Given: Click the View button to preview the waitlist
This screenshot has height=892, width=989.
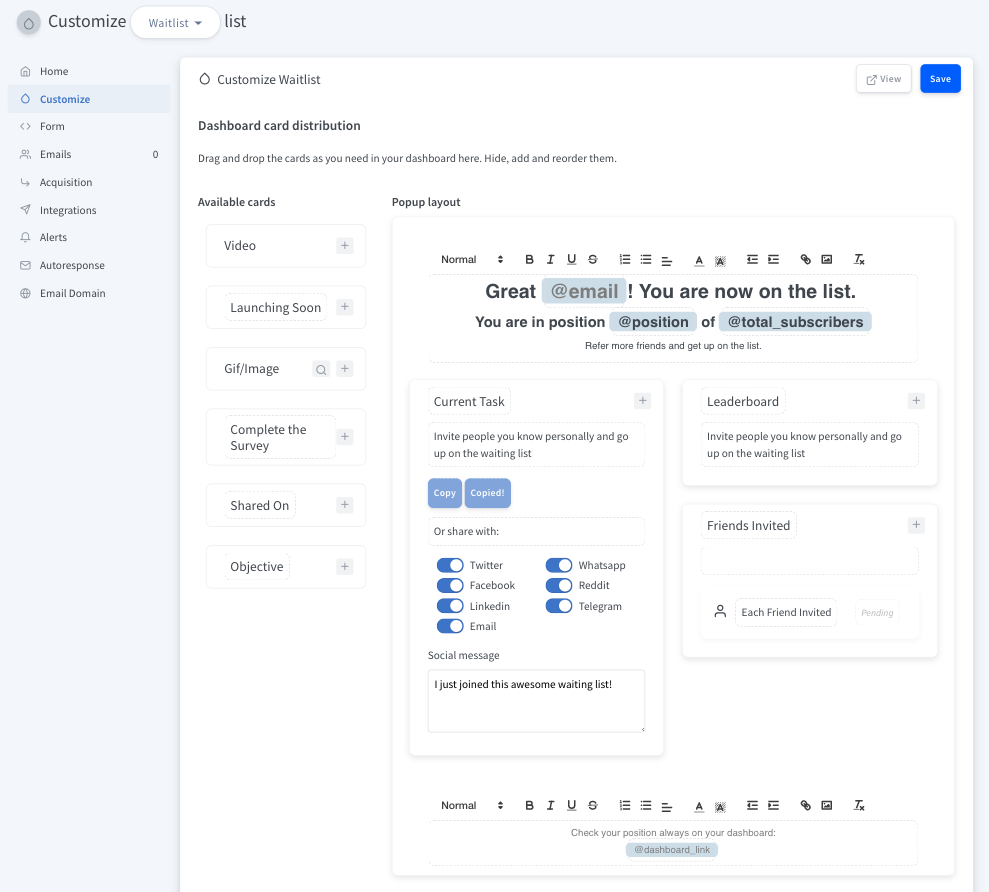Looking at the screenshot, I should 883,78.
